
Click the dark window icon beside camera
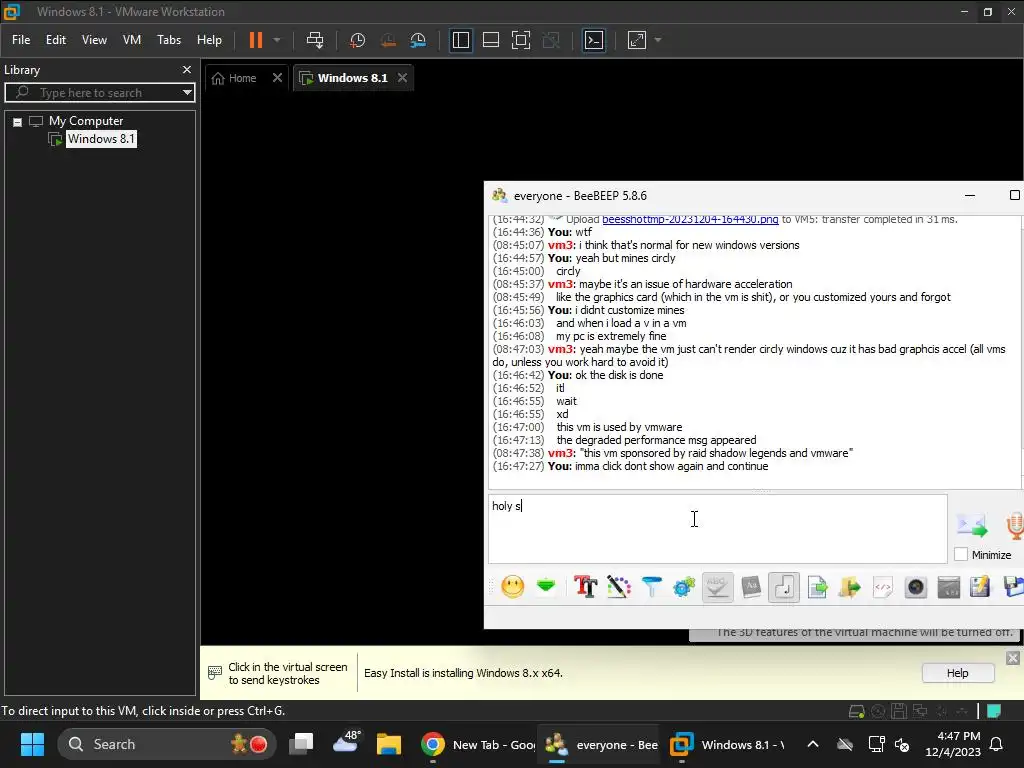point(948,586)
